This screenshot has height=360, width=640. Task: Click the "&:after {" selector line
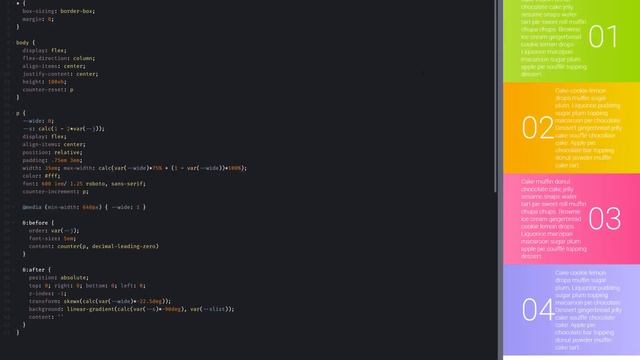[36, 270]
